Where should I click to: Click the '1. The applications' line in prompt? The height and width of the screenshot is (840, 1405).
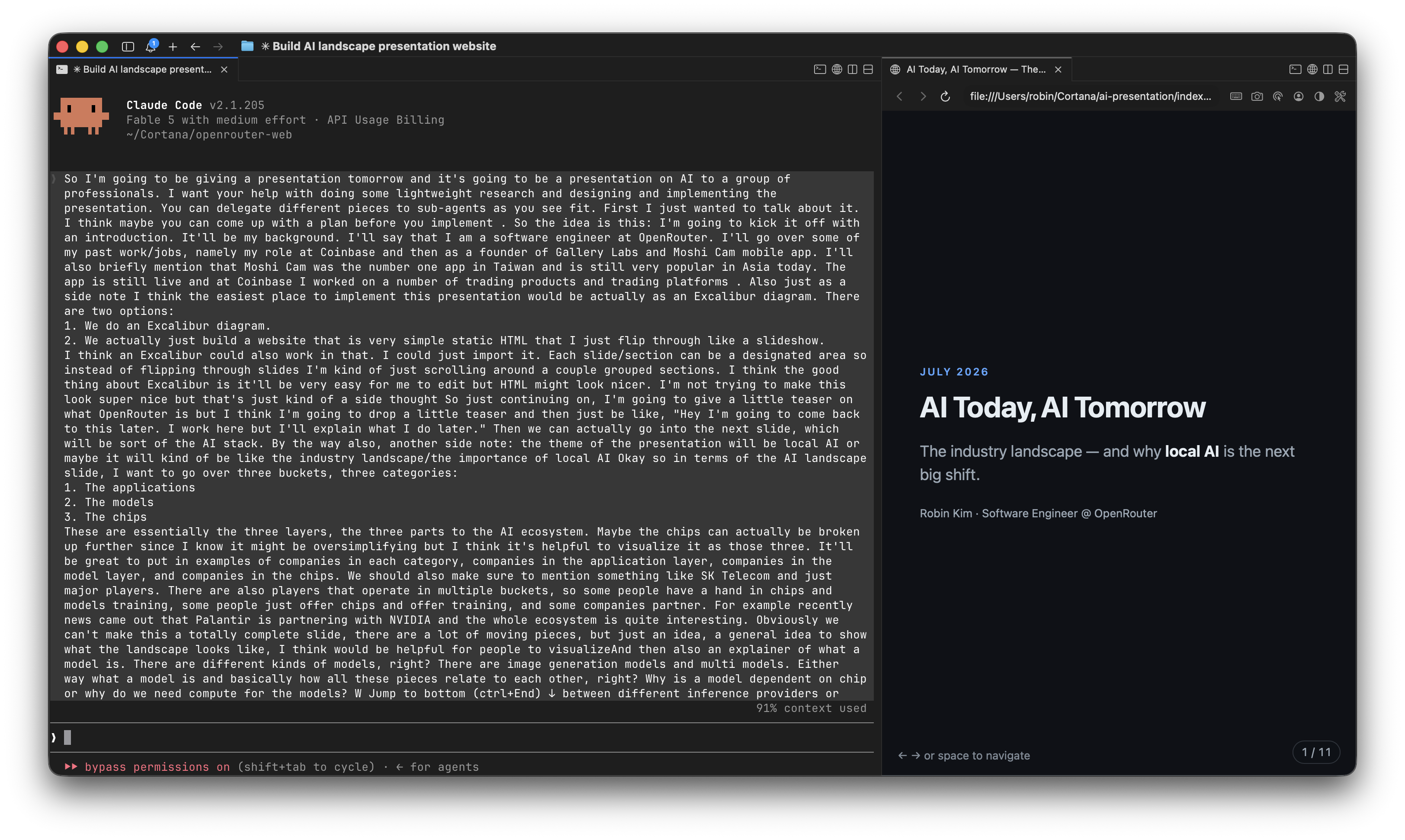129,487
